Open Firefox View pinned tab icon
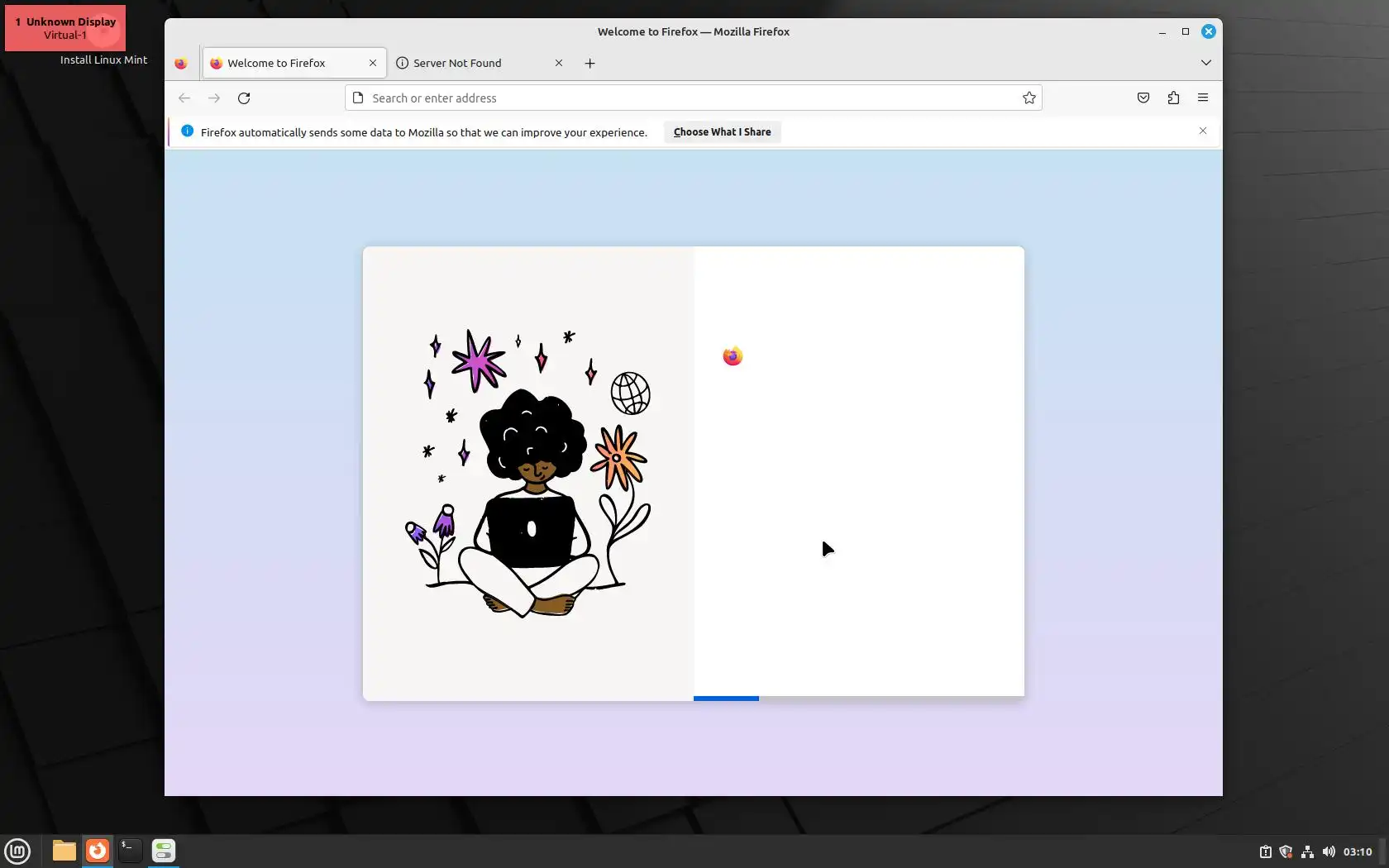1389x868 pixels. [x=181, y=63]
